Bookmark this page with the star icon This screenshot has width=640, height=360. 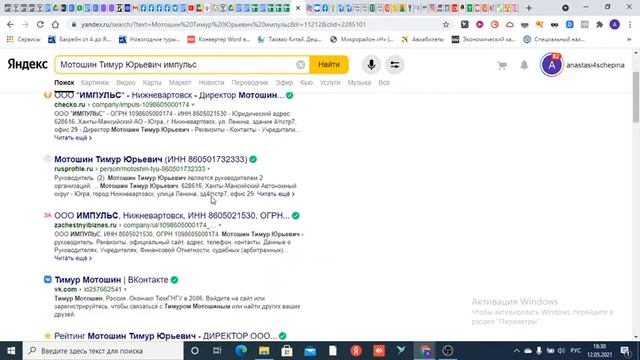(x=446, y=24)
